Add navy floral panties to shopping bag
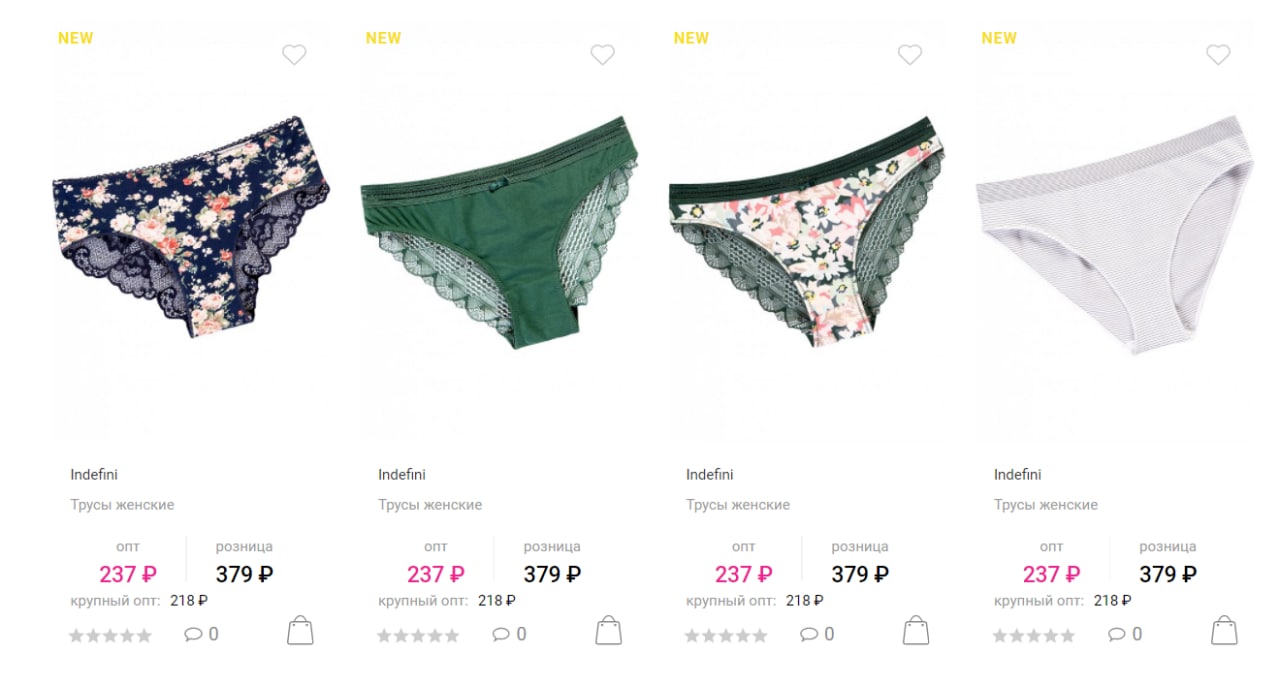The width and height of the screenshot is (1280, 684). (300, 631)
